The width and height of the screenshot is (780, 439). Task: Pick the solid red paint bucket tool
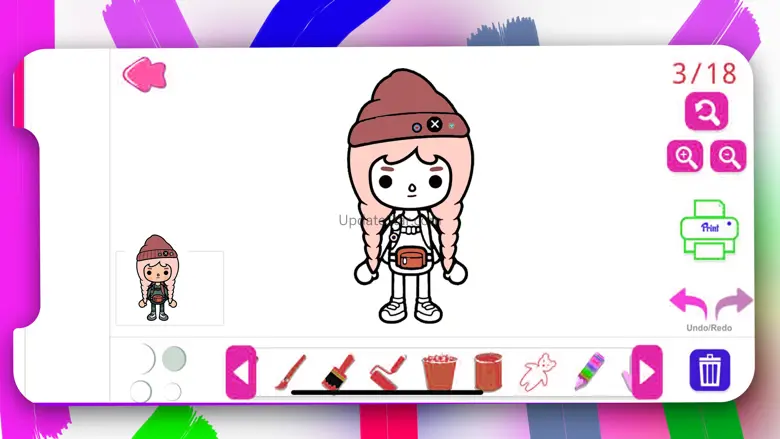pyautogui.click(x=488, y=371)
